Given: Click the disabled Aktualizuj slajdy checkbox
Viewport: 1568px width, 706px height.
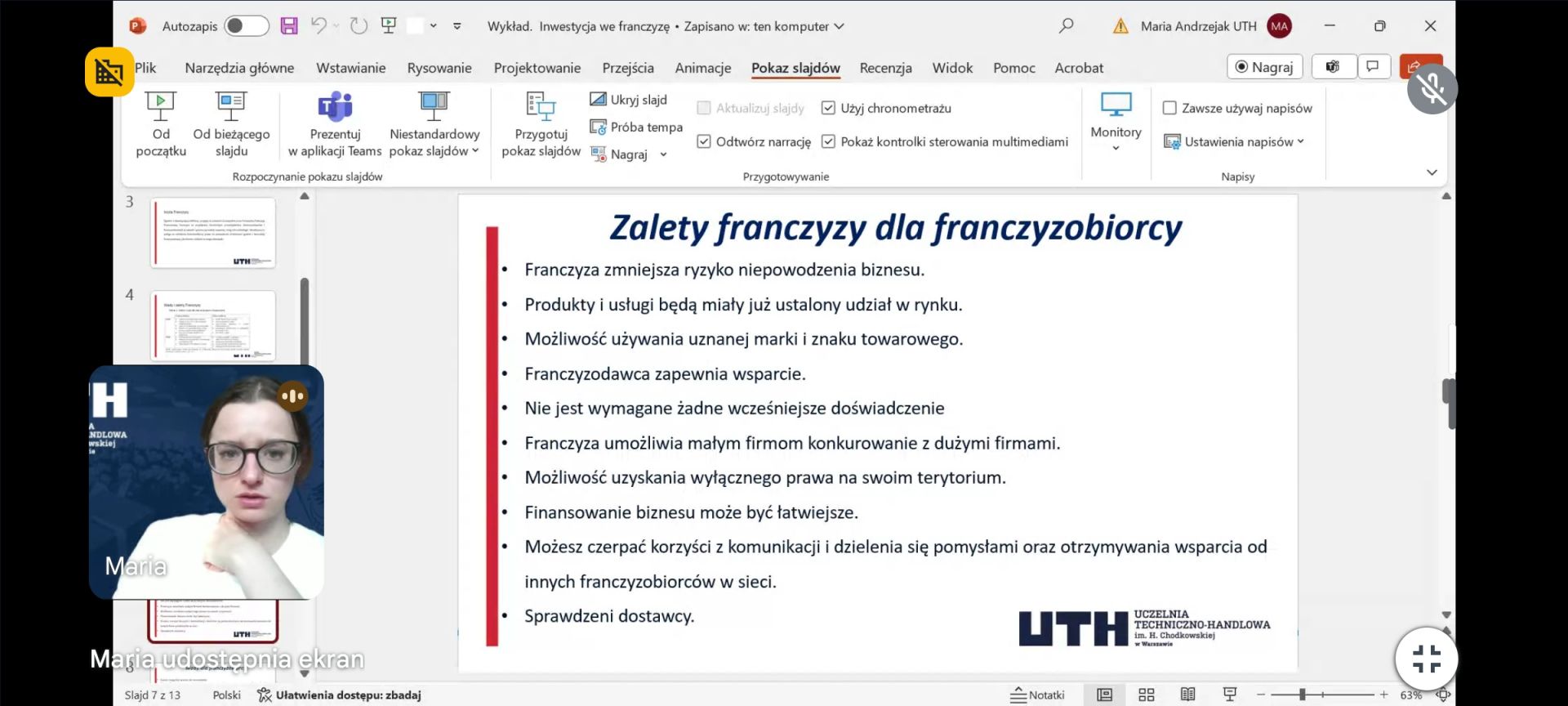Looking at the screenshot, I should coord(704,108).
